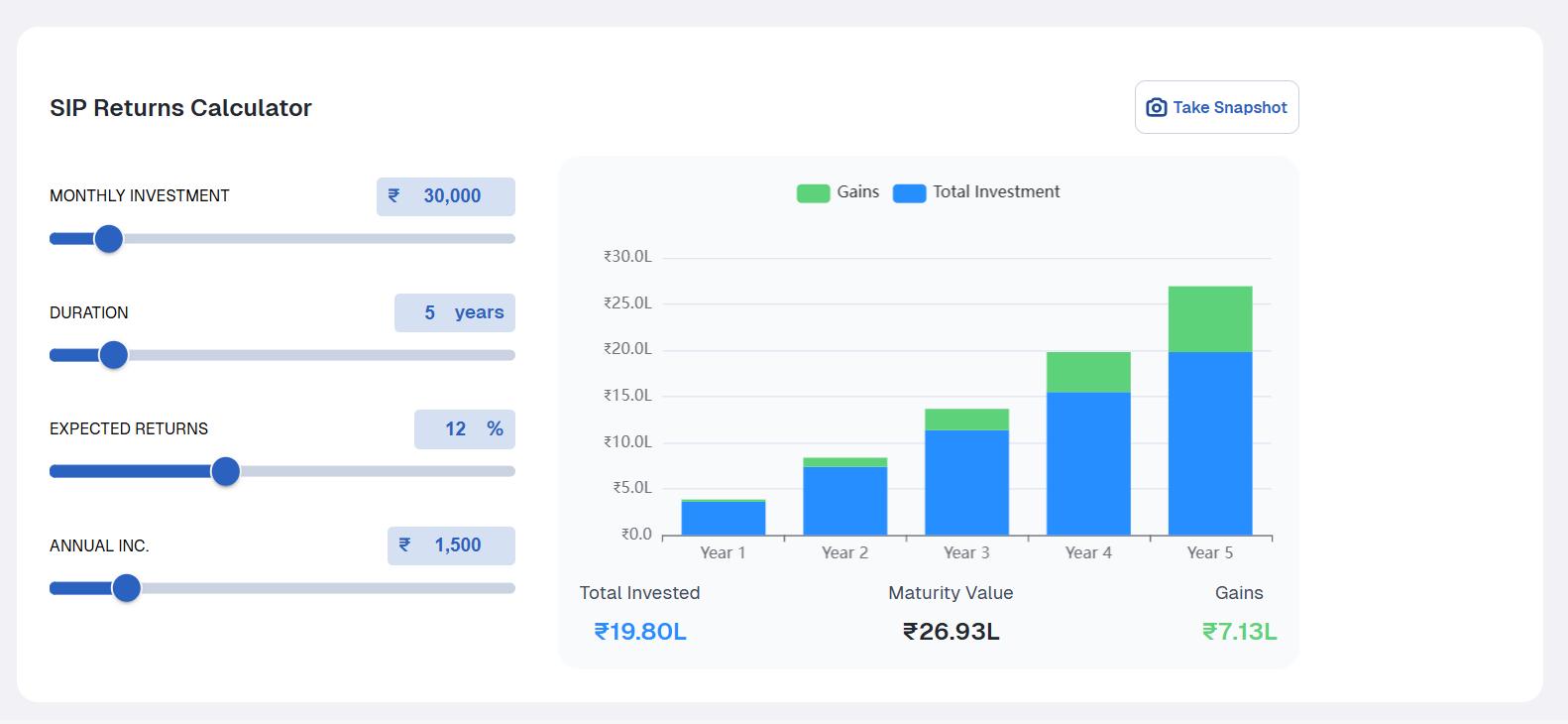Toggle the Gains legend green swatch
1568x724 pixels.
click(x=813, y=193)
